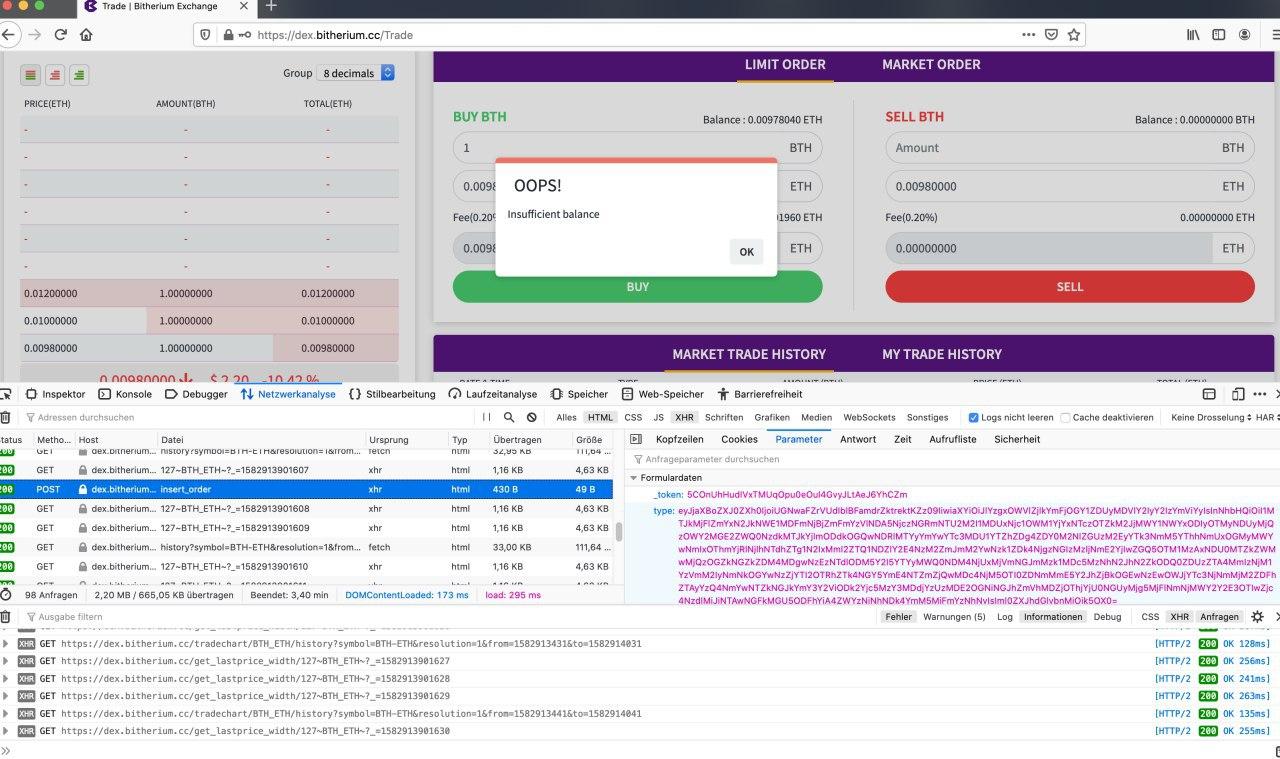Click the Sell BTH Amount input field
This screenshot has height=759, width=1280.
click(x=1070, y=148)
